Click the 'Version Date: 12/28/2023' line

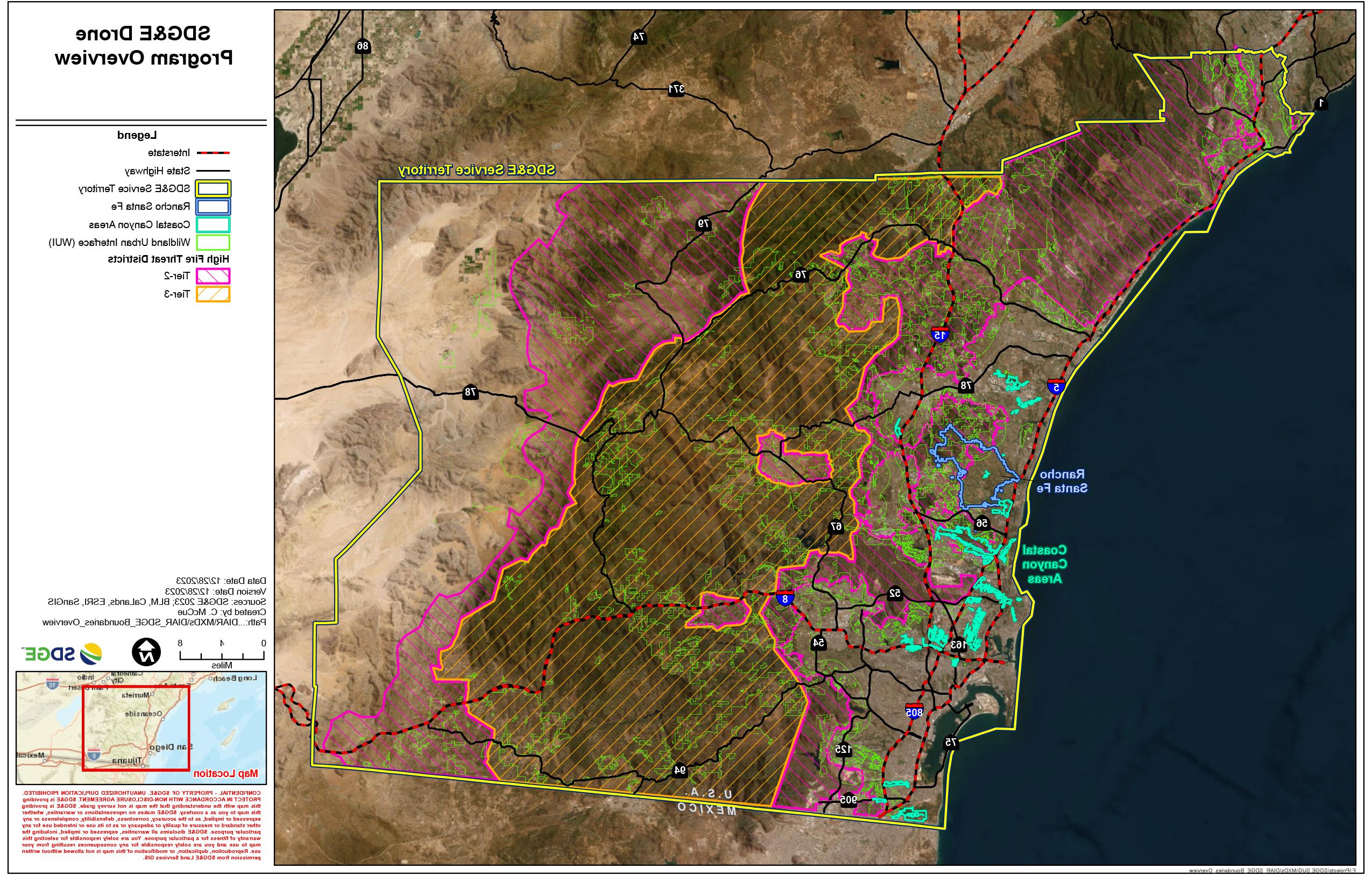(215, 591)
